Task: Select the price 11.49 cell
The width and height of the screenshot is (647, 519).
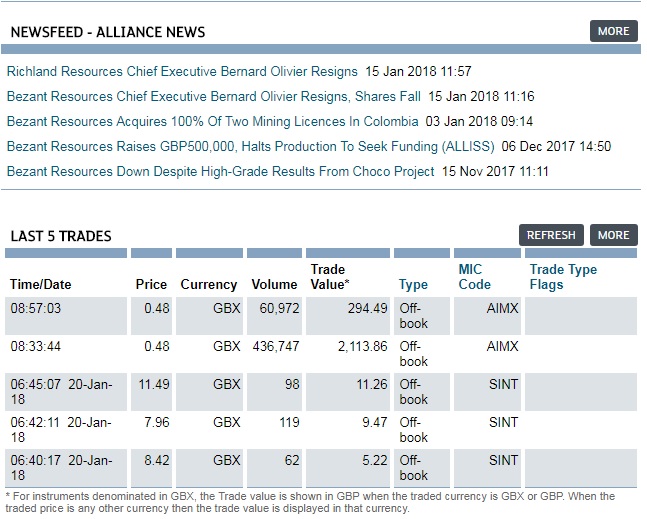Action: click(151, 392)
